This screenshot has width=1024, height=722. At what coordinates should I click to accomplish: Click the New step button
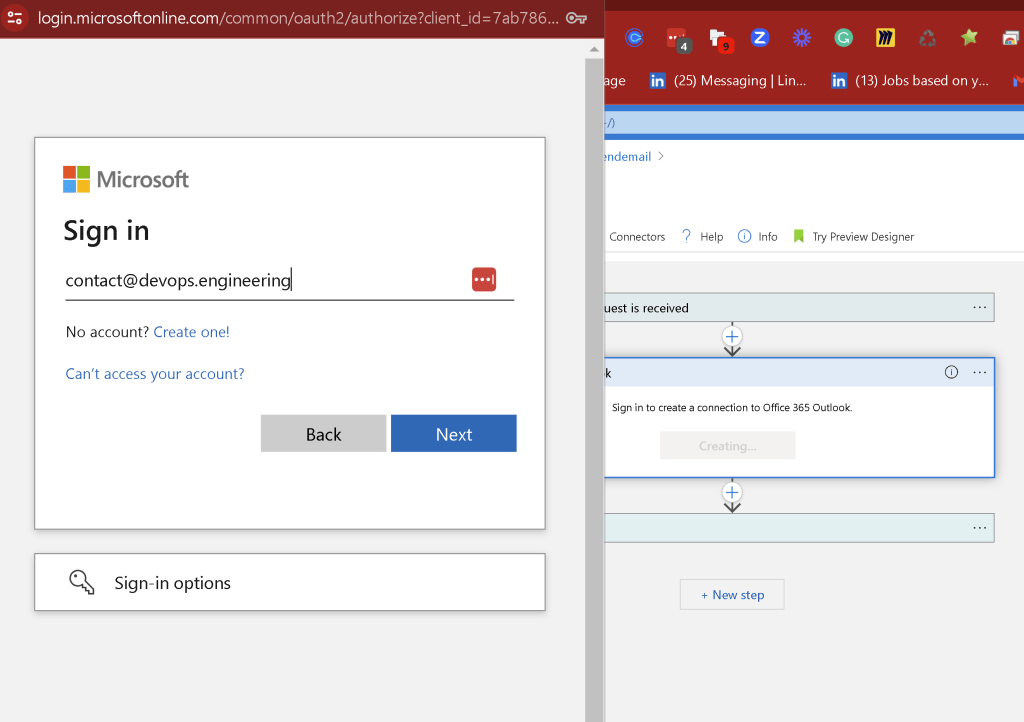(732, 595)
